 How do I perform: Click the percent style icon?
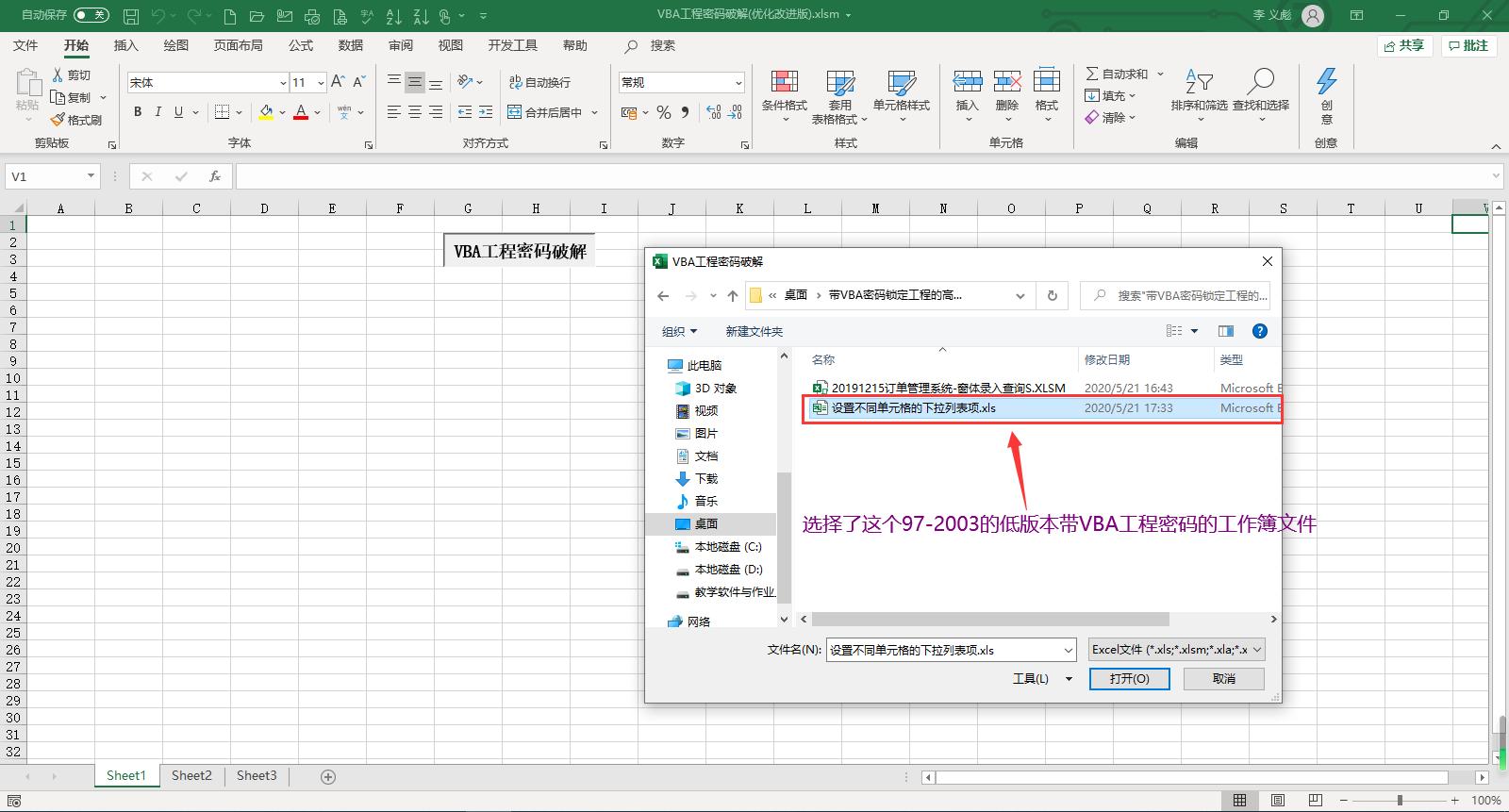(x=664, y=112)
